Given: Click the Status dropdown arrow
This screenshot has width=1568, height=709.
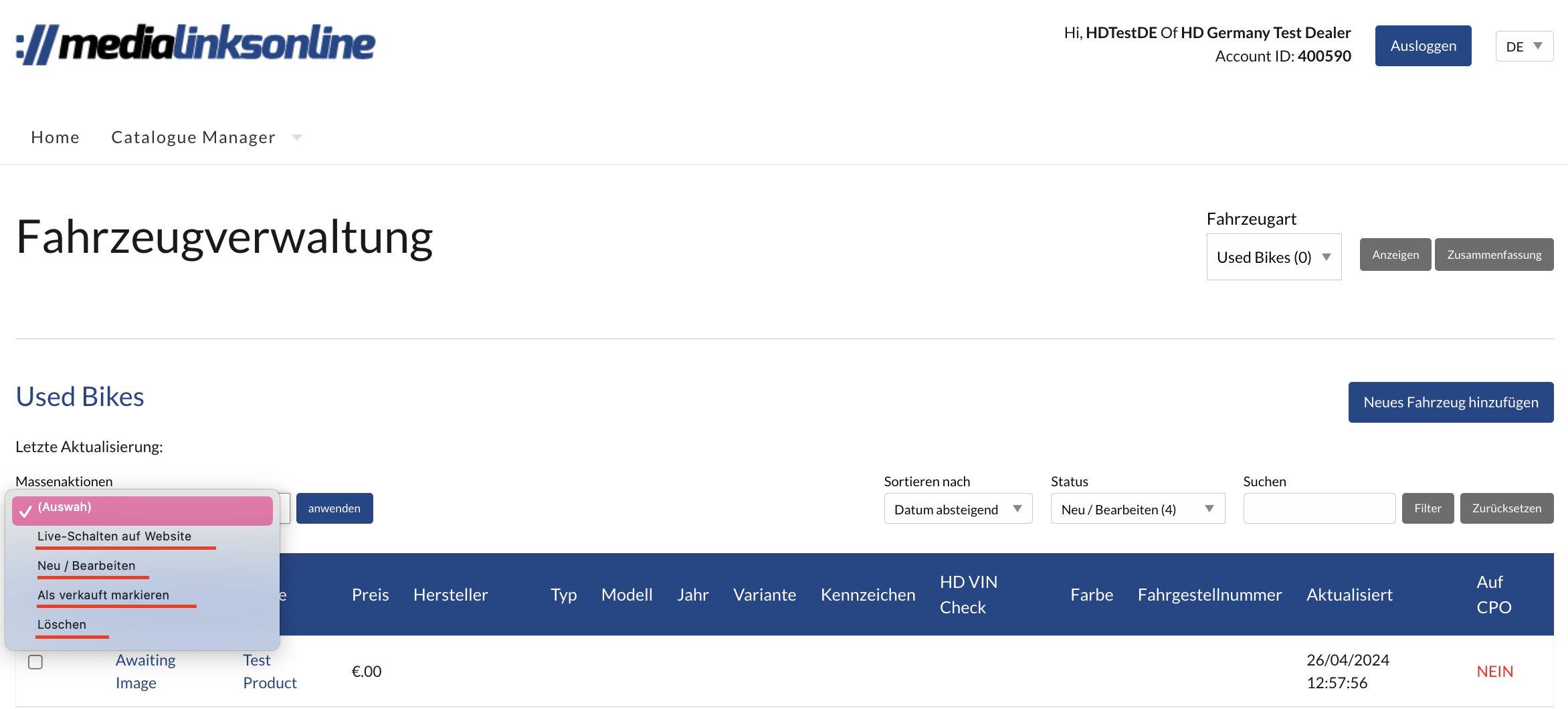Looking at the screenshot, I should pyautogui.click(x=1208, y=508).
